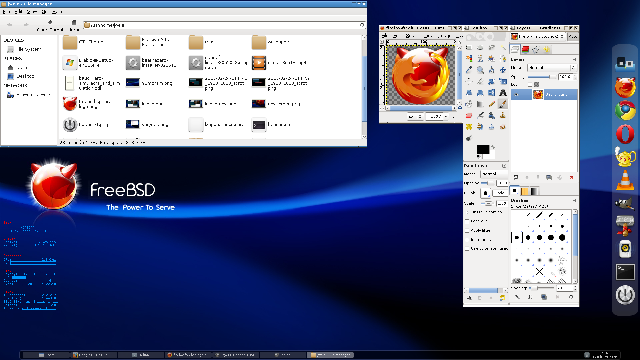Viewport: 640px width, 360px height.
Task: Toggle the lock alpha checkbox in Layers
Action: point(530,84)
